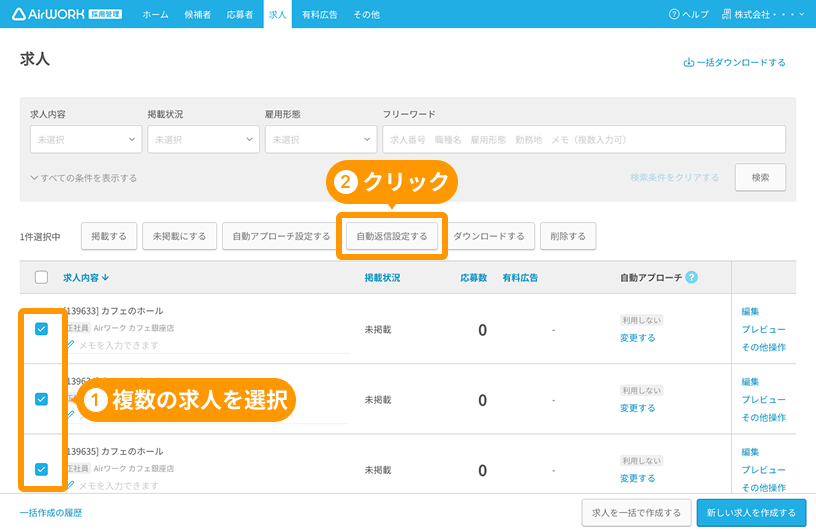Click 編集 for job 139633
Viewport: 816px width, 532px height.
pos(750,311)
